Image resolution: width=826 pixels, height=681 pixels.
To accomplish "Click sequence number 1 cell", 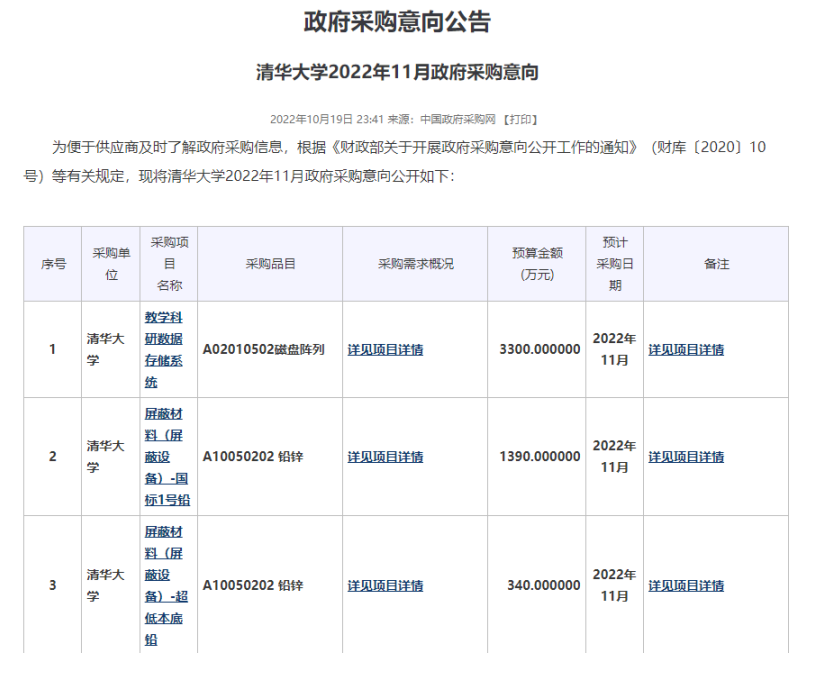I will coord(53,350).
